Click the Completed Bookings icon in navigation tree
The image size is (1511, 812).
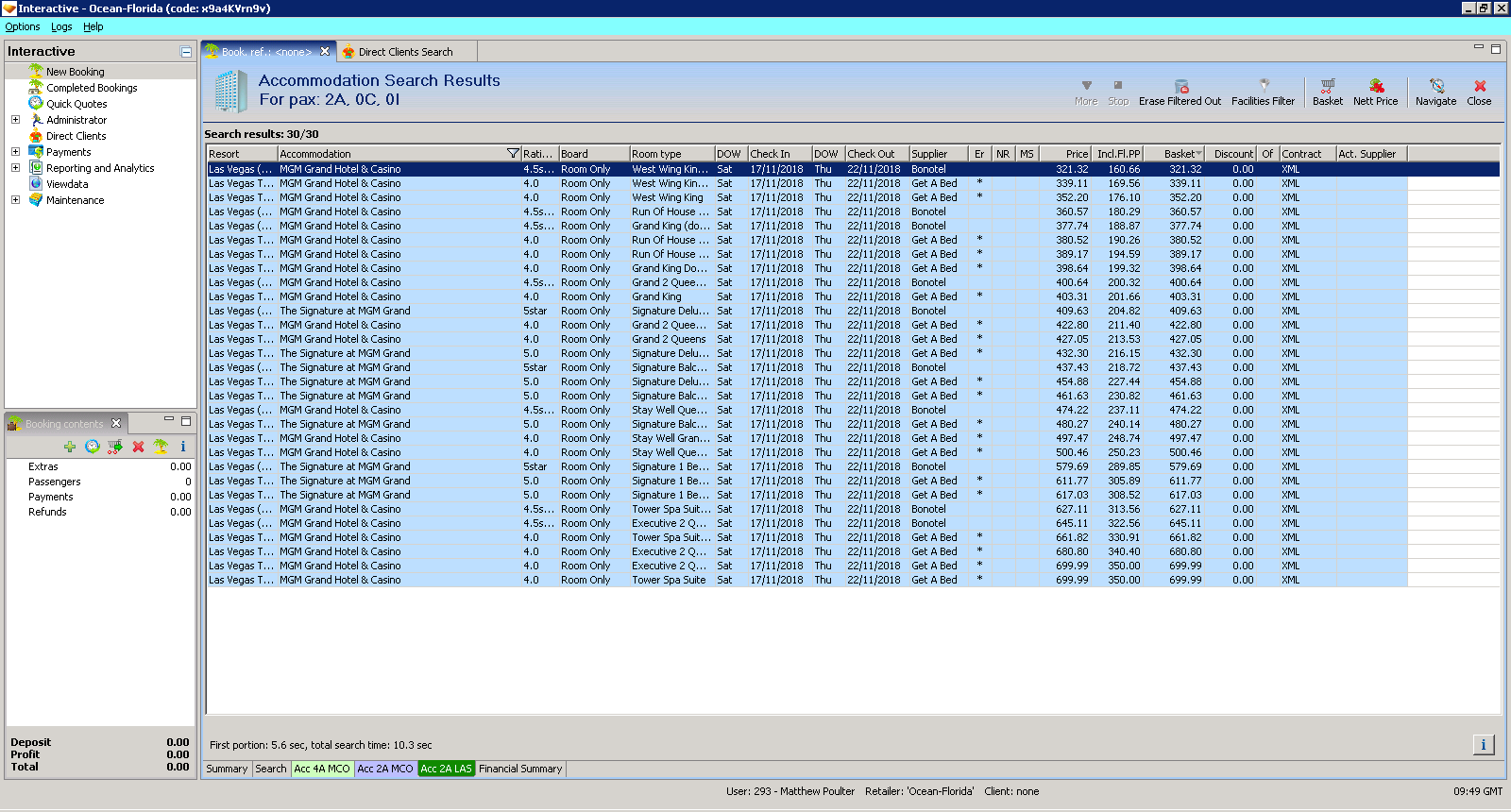pyautogui.click(x=36, y=87)
